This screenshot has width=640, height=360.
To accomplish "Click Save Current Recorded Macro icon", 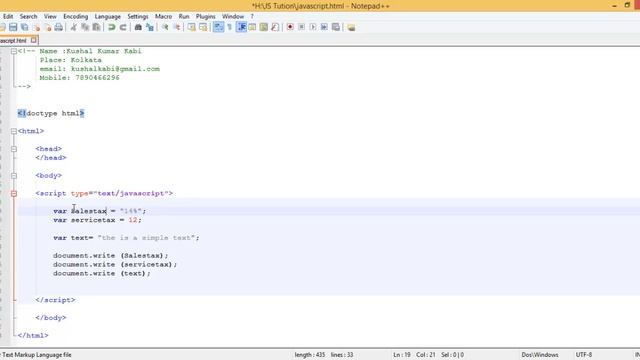I will (336, 27).
